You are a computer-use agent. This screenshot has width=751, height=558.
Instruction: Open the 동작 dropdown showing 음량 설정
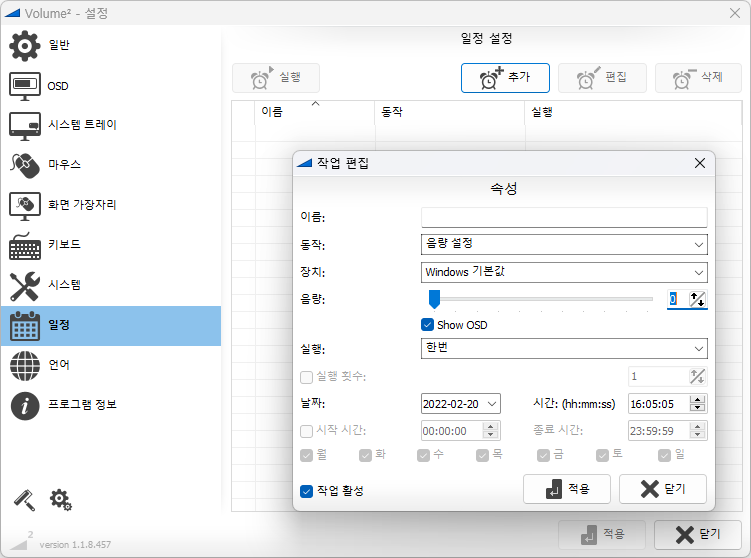564,244
